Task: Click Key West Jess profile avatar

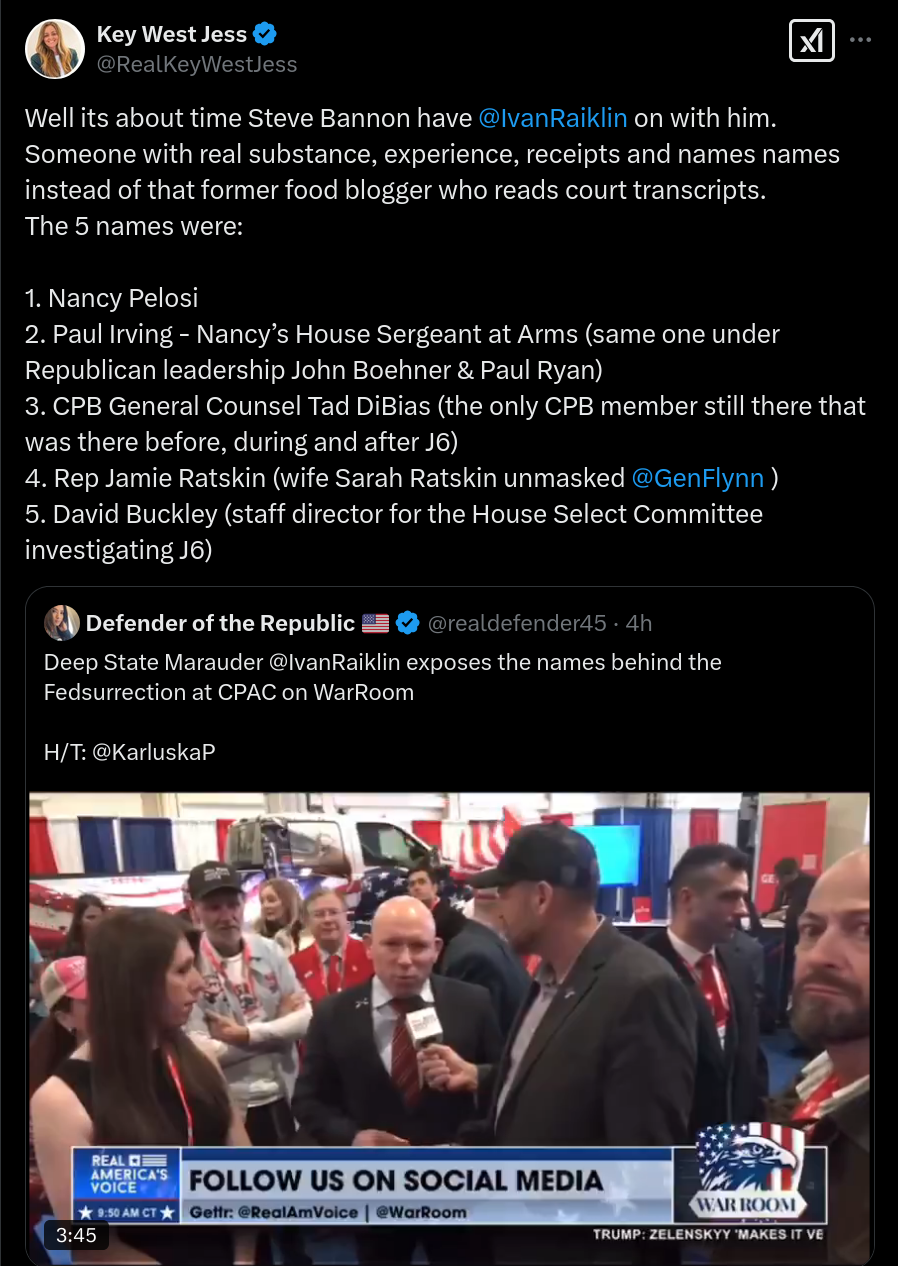Action: click(x=56, y=48)
